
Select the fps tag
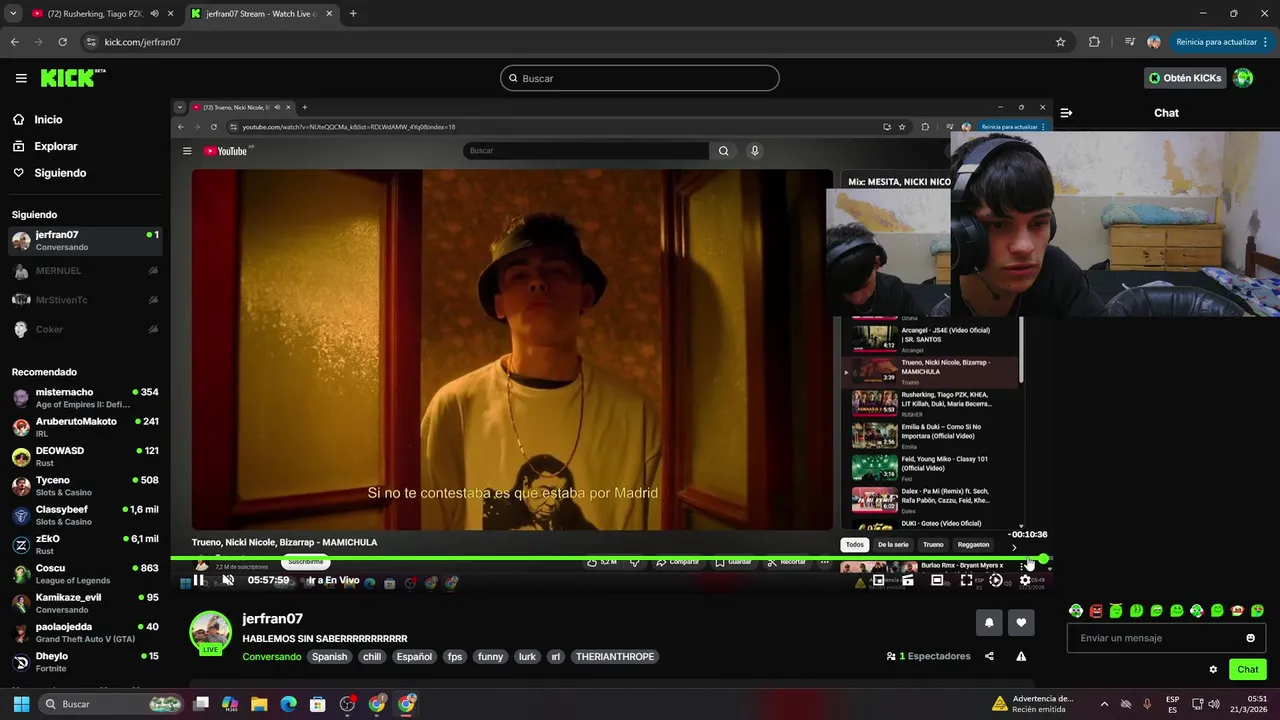(455, 657)
